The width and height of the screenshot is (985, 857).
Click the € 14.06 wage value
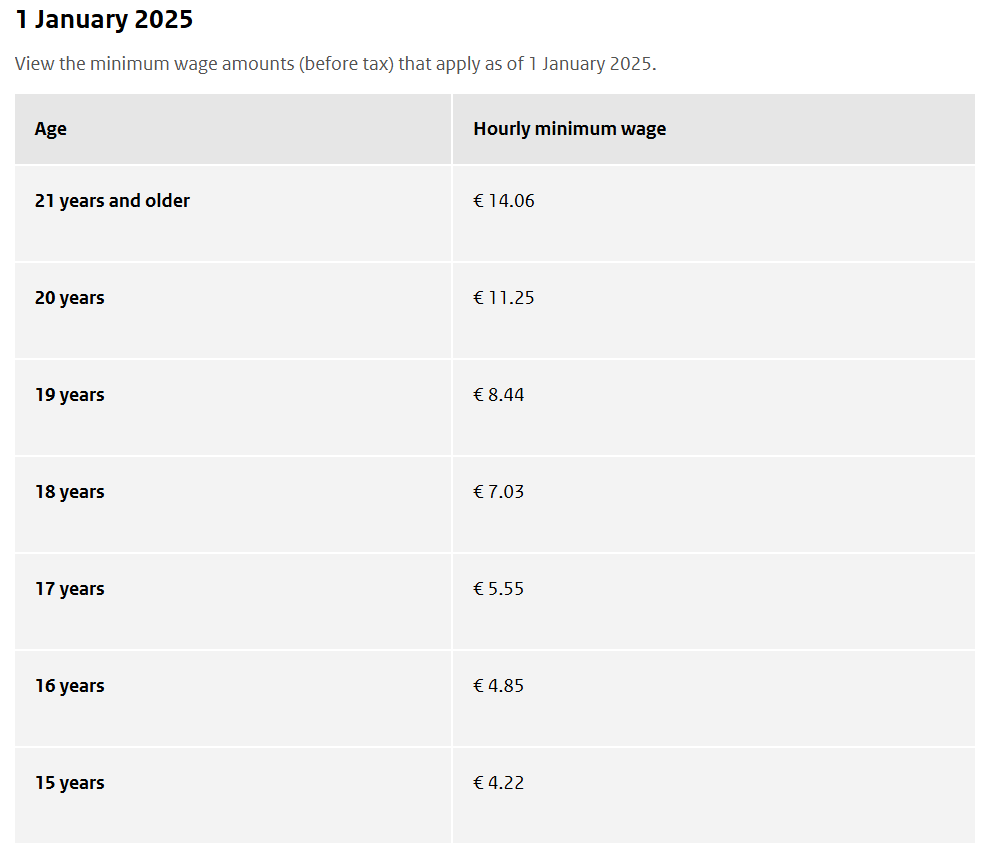(x=504, y=201)
